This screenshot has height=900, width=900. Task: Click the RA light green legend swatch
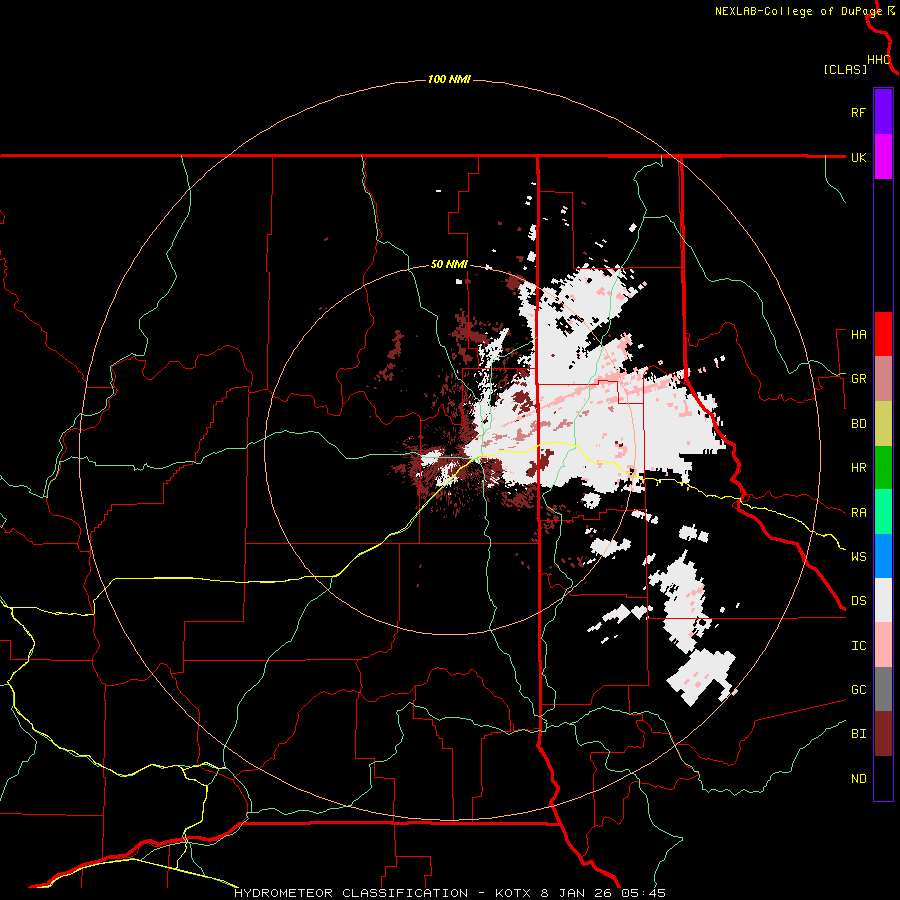pos(883,512)
